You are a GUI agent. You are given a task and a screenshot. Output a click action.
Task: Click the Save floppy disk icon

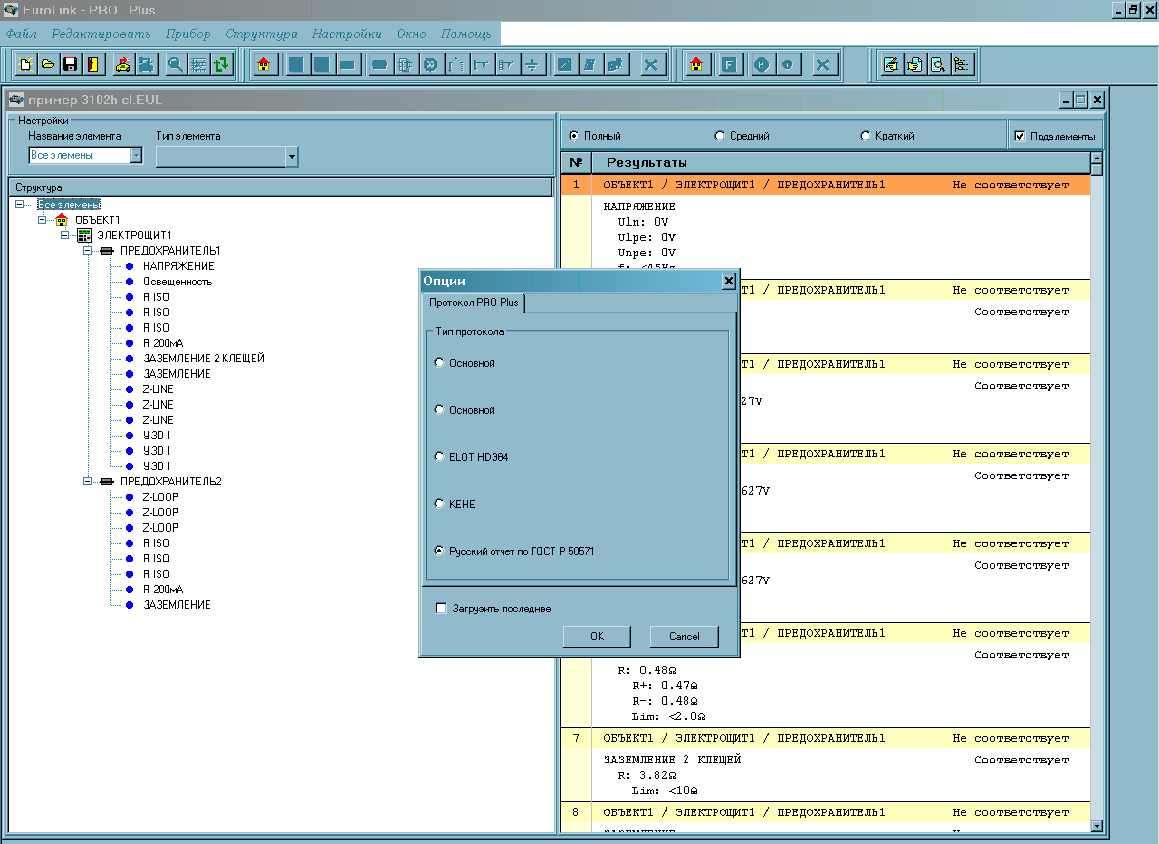pyautogui.click(x=70, y=65)
